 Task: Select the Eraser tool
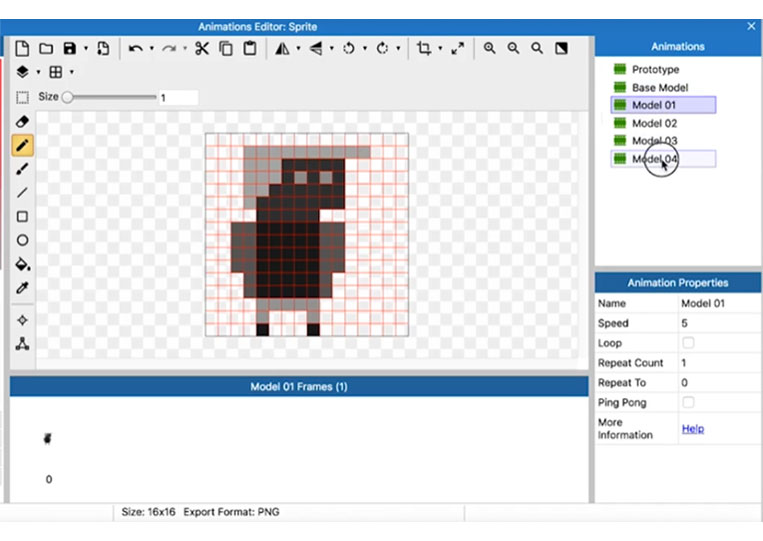click(22, 122)
